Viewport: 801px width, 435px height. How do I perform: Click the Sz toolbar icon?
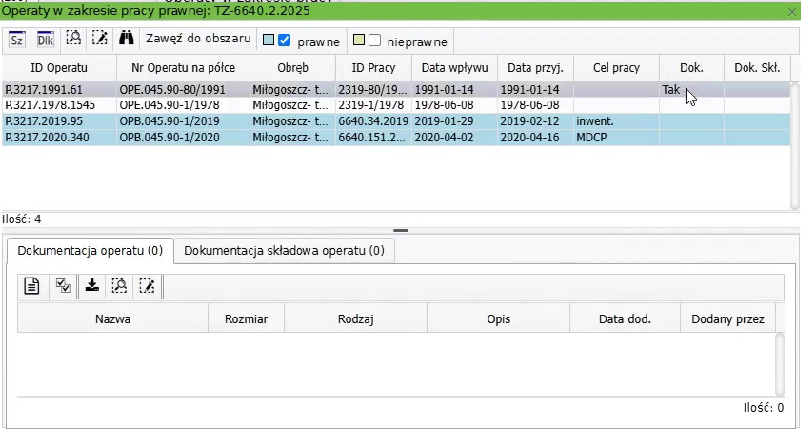pyautogui.click(x=18, y=40)
